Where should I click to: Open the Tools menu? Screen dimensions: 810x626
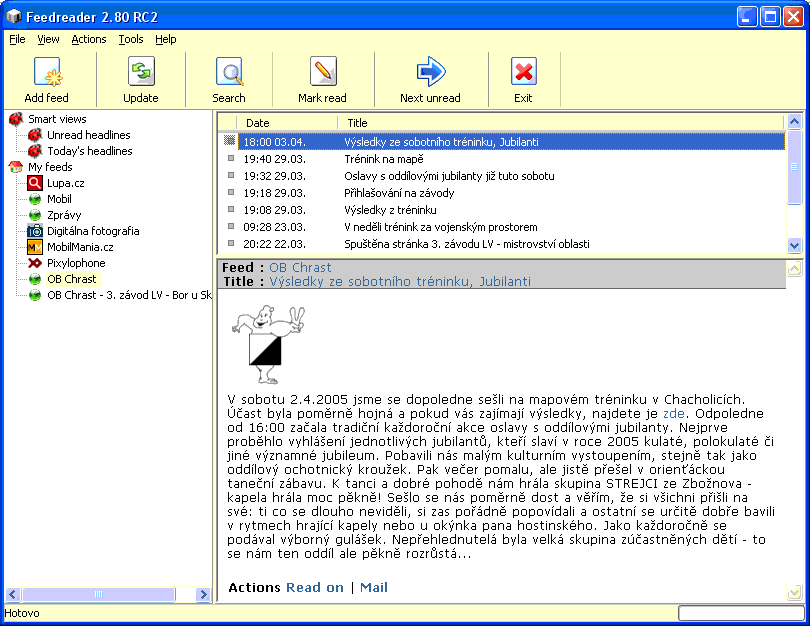(x=131, y=39)
